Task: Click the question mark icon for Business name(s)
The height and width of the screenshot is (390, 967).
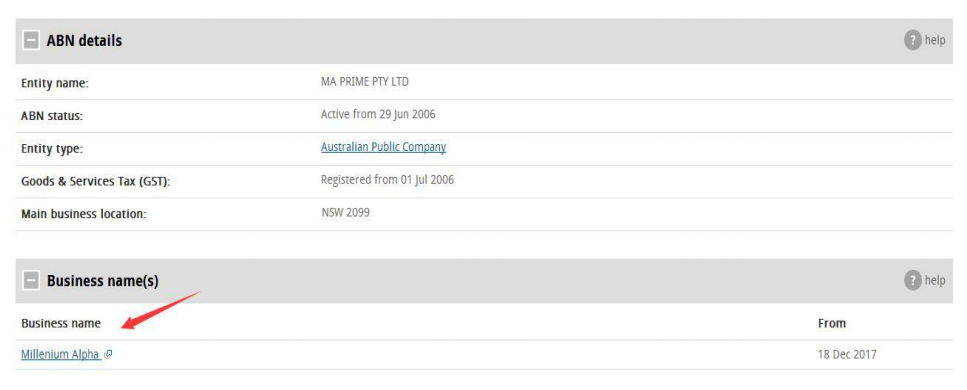Action: click(913, 281)
